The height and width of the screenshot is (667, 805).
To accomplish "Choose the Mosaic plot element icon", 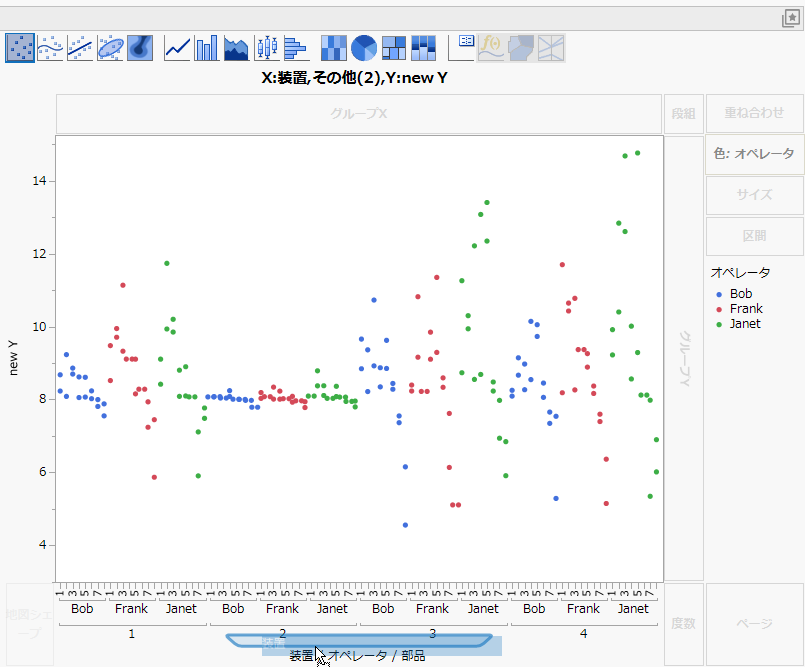I will point(424,48).
